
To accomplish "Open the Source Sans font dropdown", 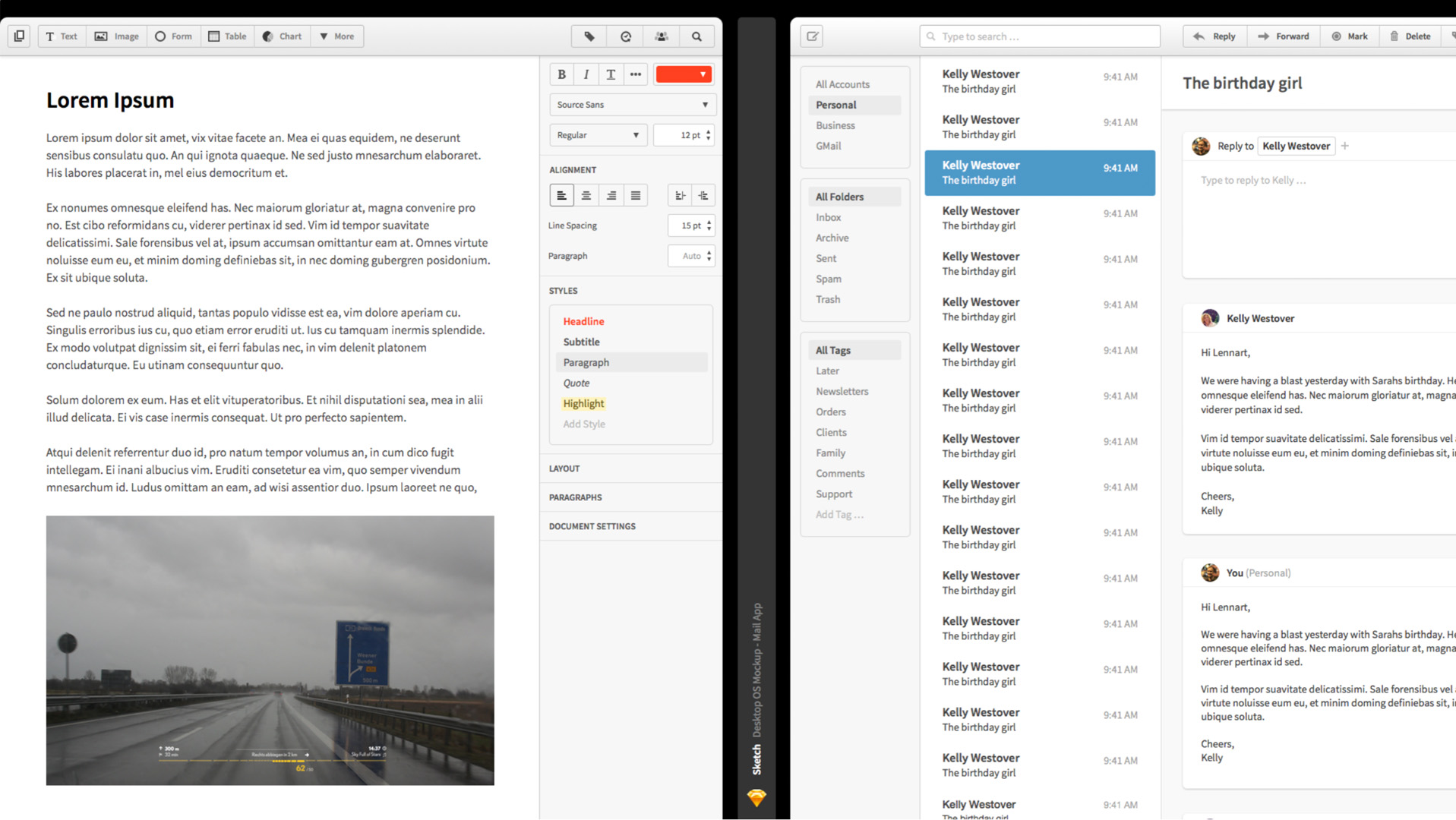I will point(632,104).
